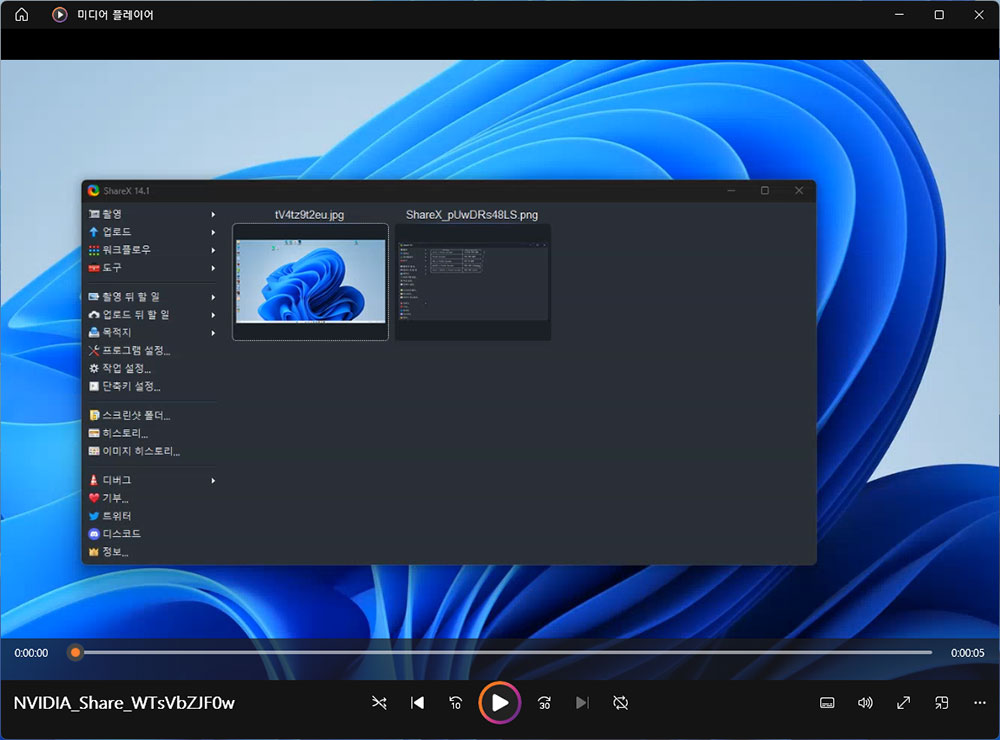Click the total duration 0:00:05

point(967,653)
